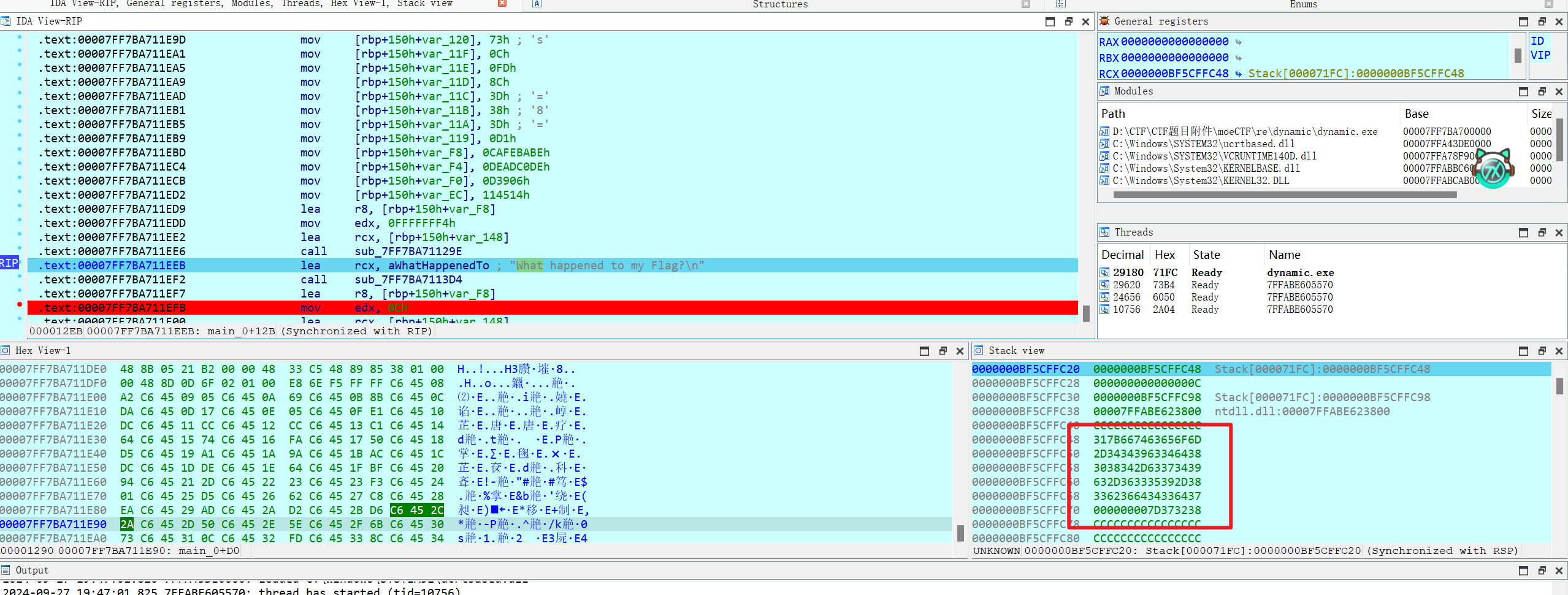This screenshot has width=1568, height=595.
Task: Click the General registers bug icon
Action: [x=1104, y=21]
